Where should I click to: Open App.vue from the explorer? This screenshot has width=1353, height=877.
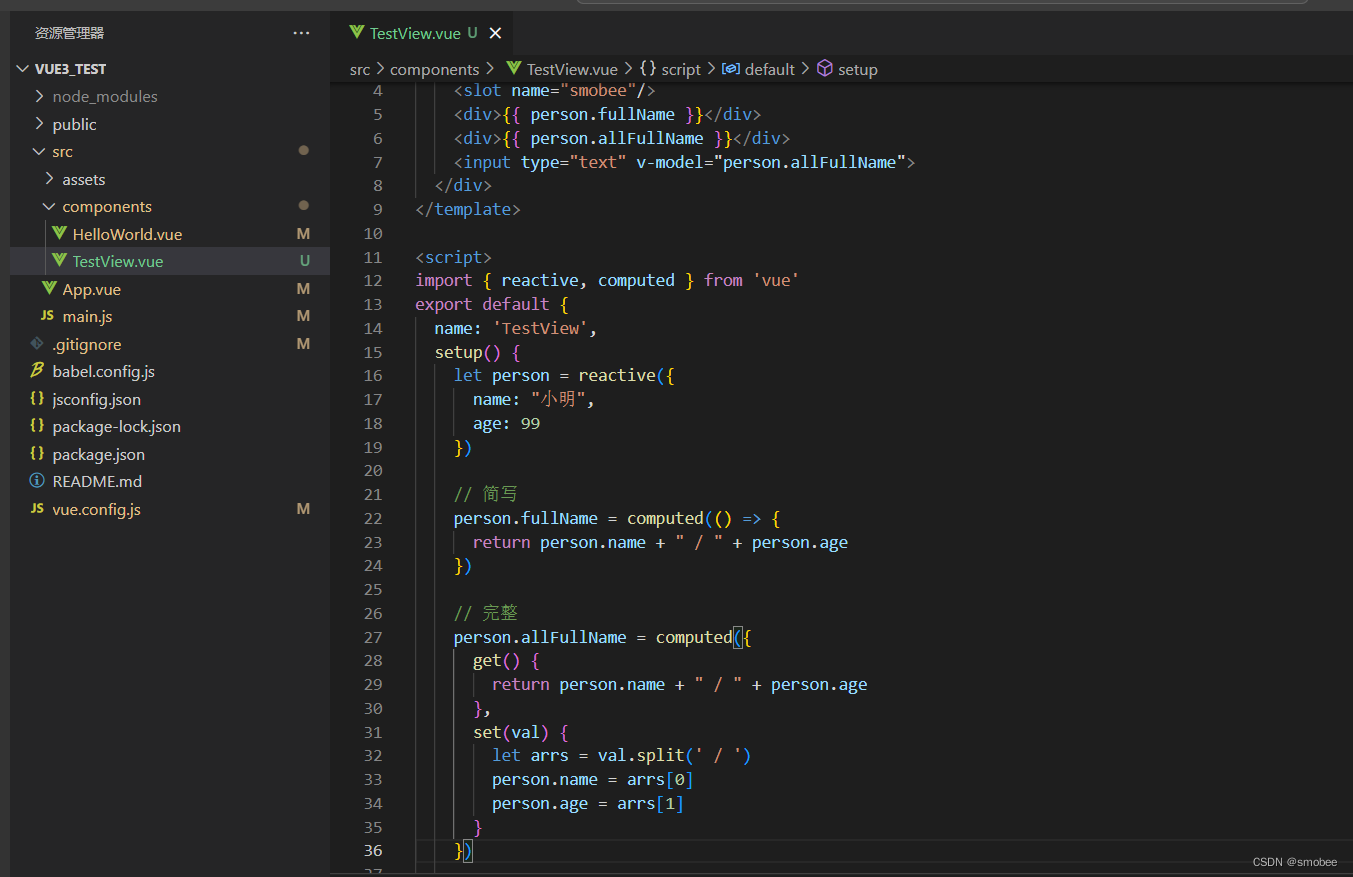(x=91, y=289)
